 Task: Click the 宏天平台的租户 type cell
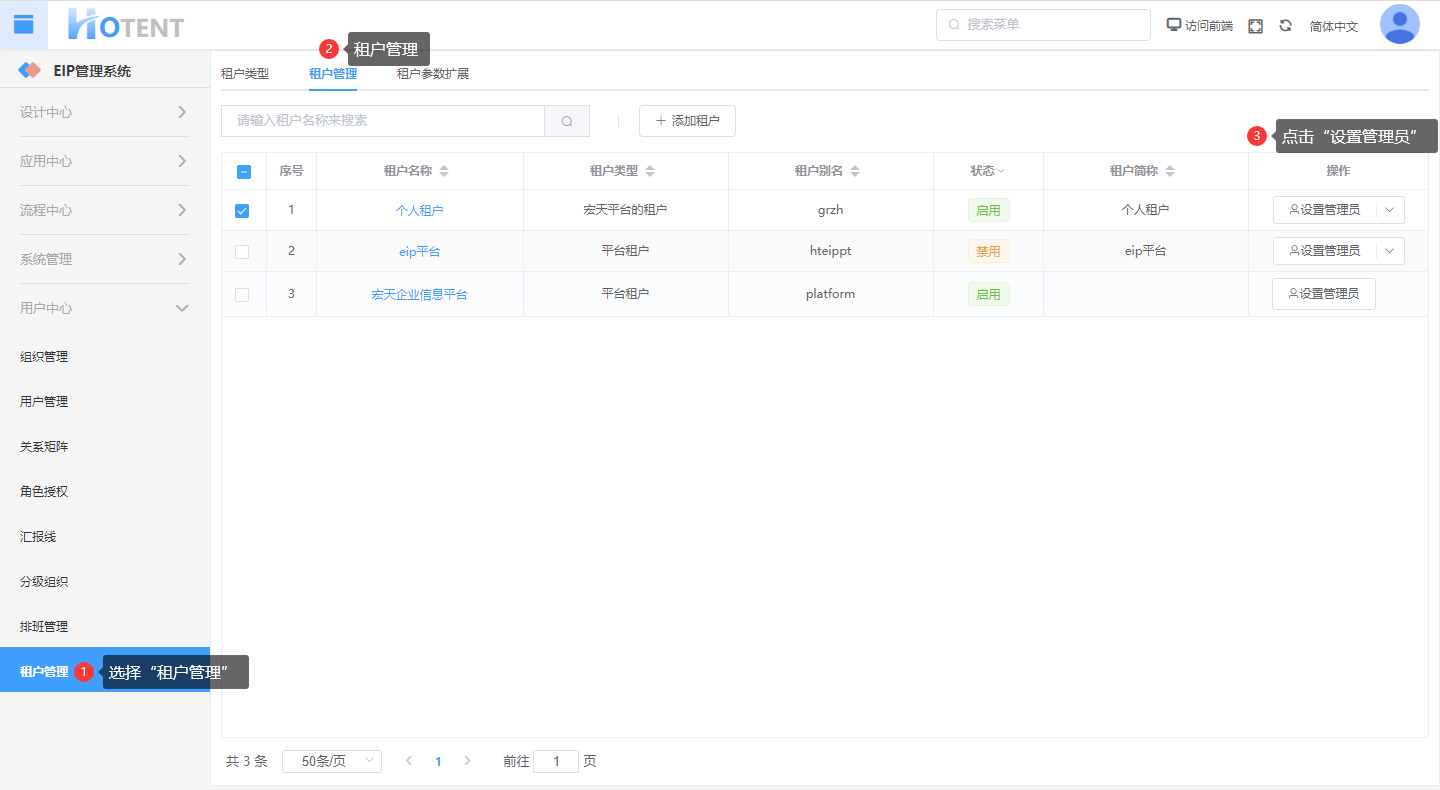click(625, 210)
